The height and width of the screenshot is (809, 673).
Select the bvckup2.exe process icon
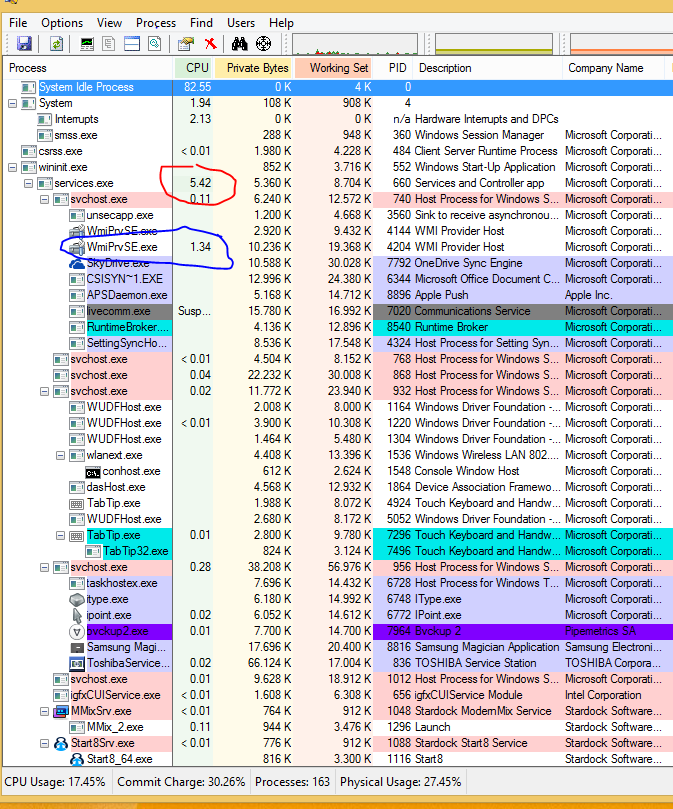coord(77,631)
